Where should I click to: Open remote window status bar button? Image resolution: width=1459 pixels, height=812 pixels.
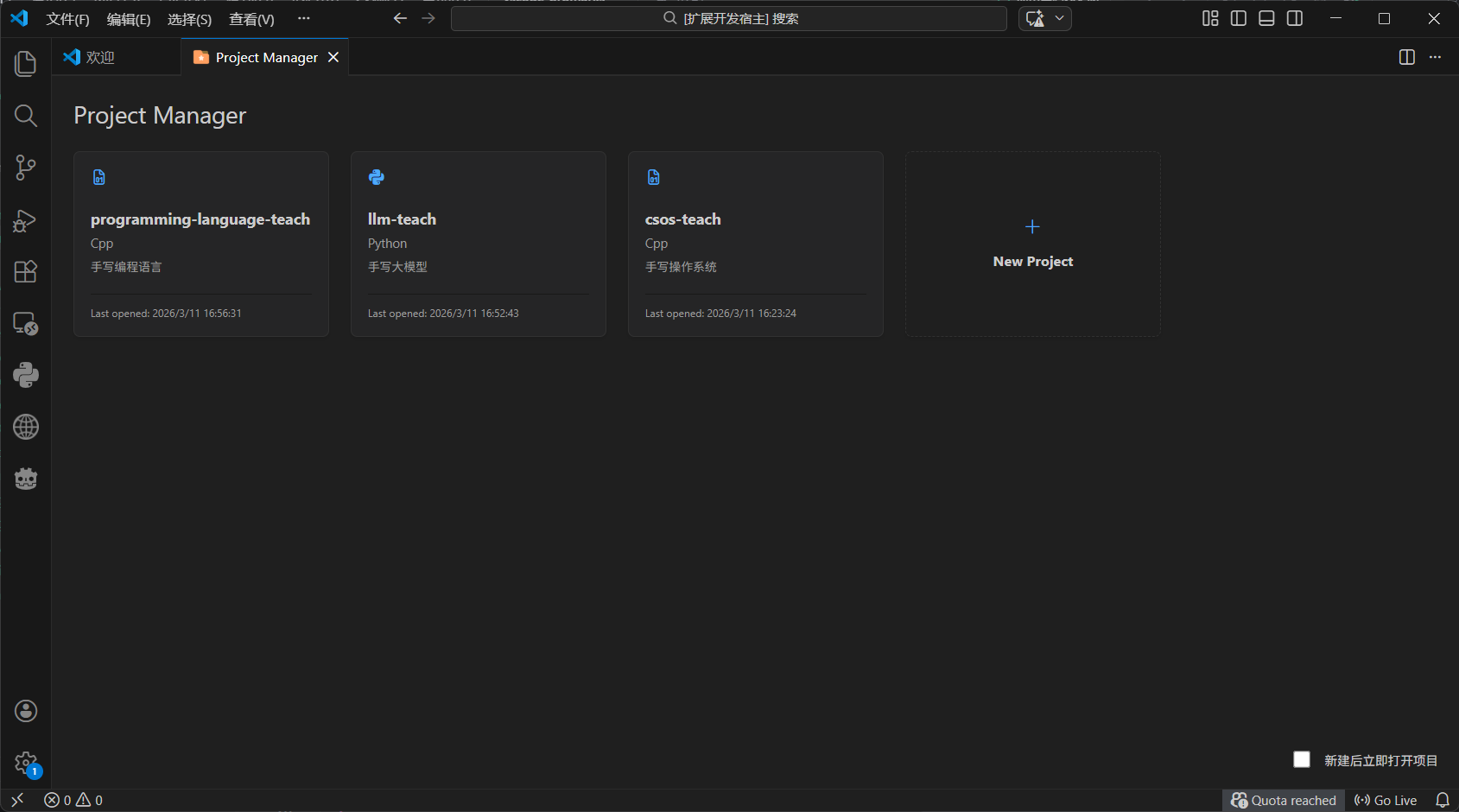click(17, 800)
